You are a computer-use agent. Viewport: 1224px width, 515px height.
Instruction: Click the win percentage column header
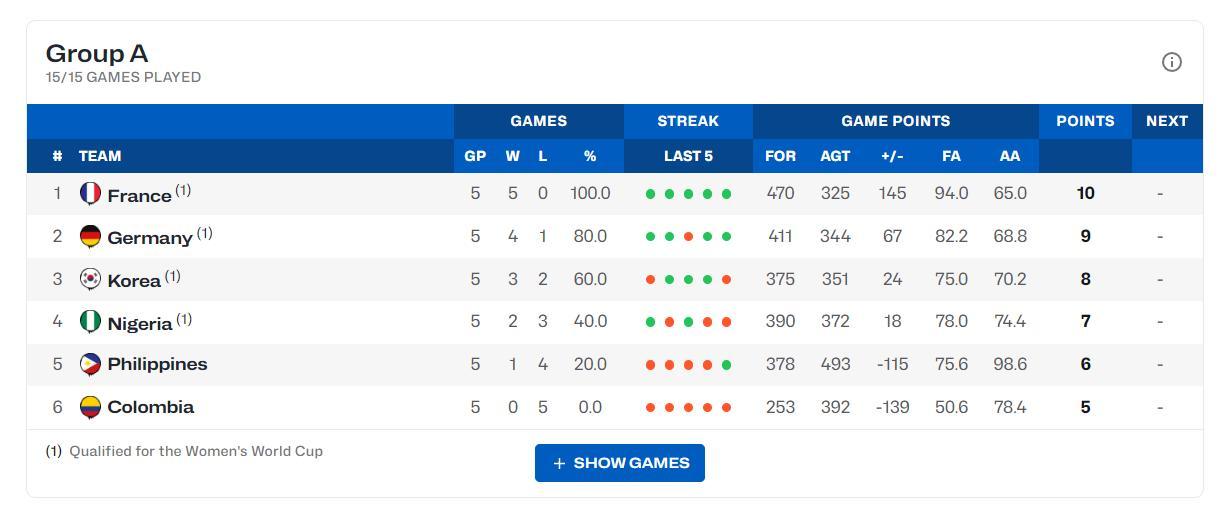[590, 156]
